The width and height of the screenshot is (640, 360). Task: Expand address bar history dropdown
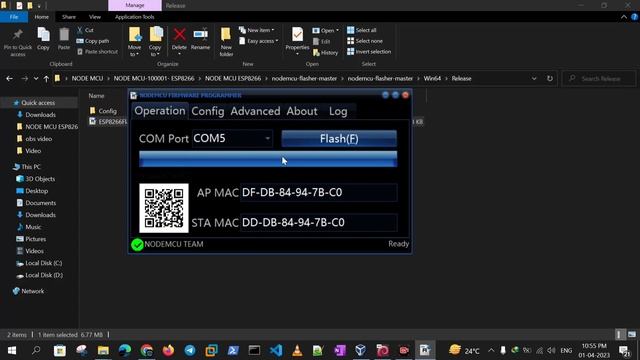click(534, 78)
